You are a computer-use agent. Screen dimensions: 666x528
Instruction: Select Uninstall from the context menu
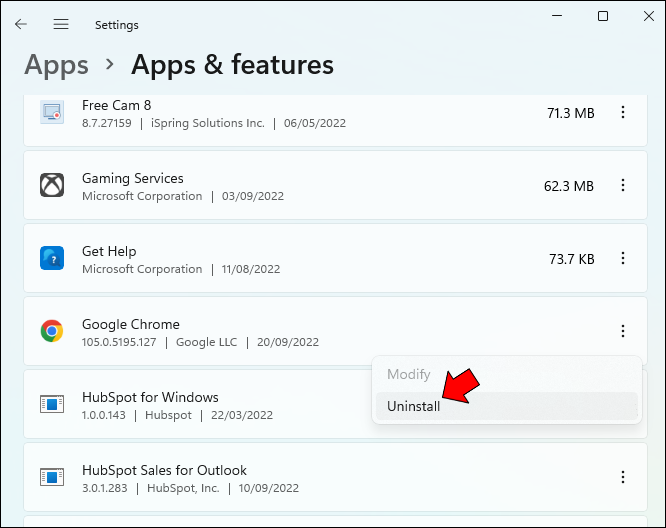point(507,406)
